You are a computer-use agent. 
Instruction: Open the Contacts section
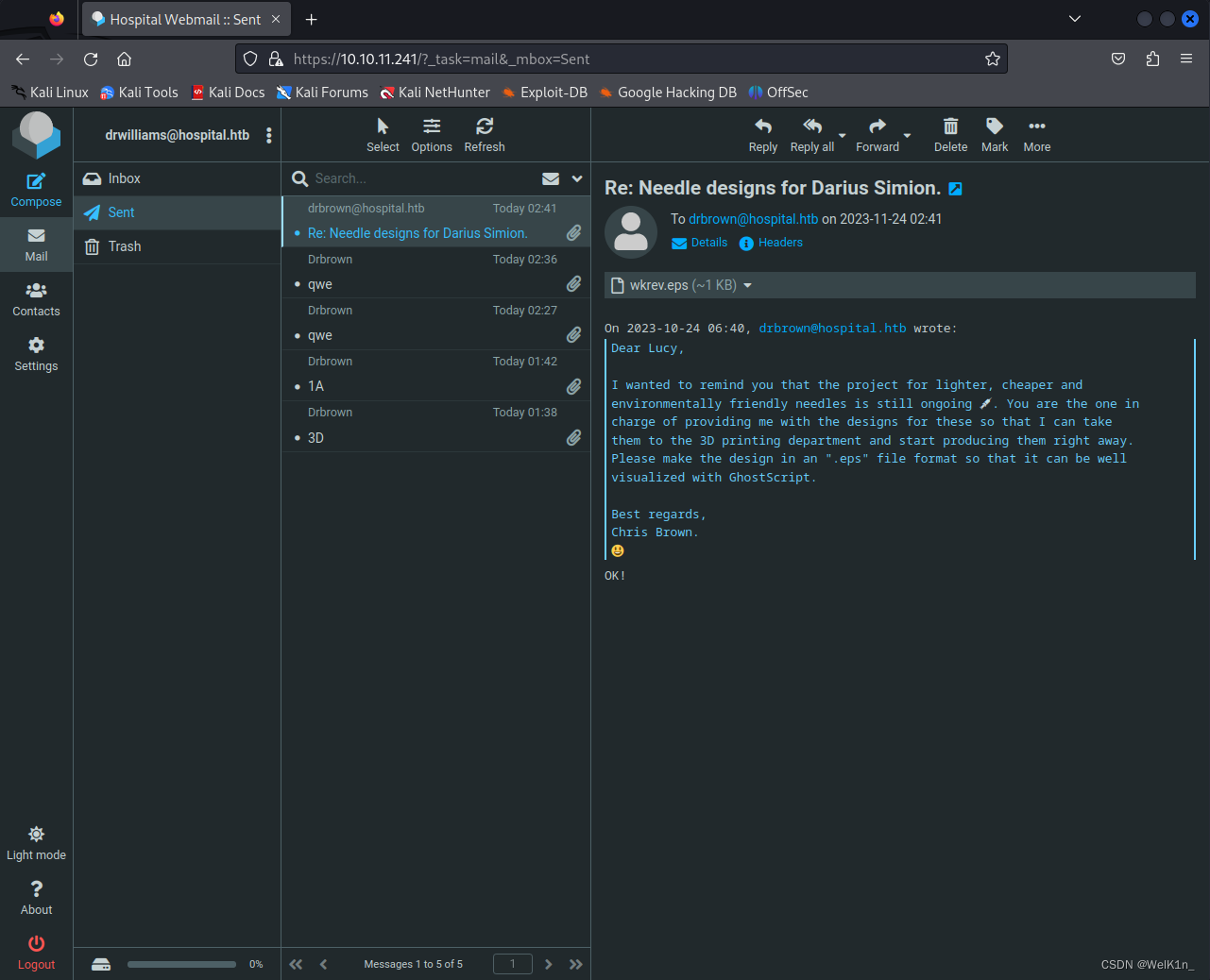pos(36,299)
